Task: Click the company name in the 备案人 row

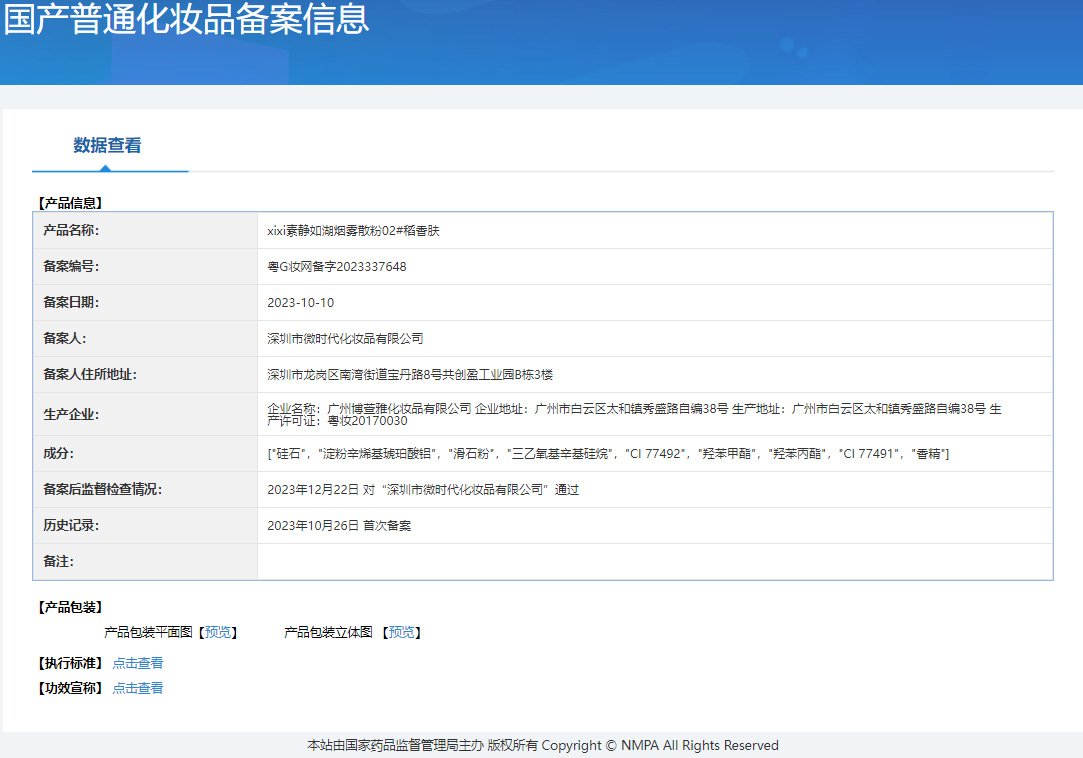Action: pyautogui.click(x=345, y=339)
